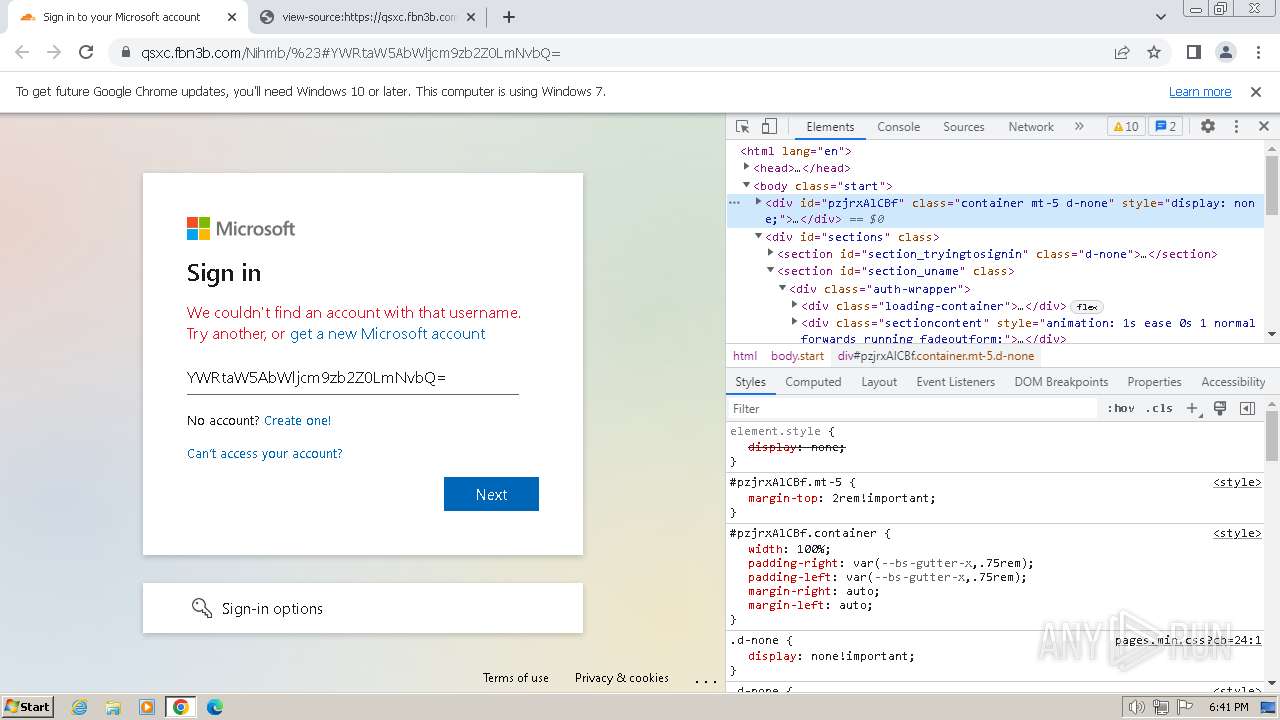Screen dimensions: 1280x720
Task: Click the Next button
Action: click(x=491, y=494)
